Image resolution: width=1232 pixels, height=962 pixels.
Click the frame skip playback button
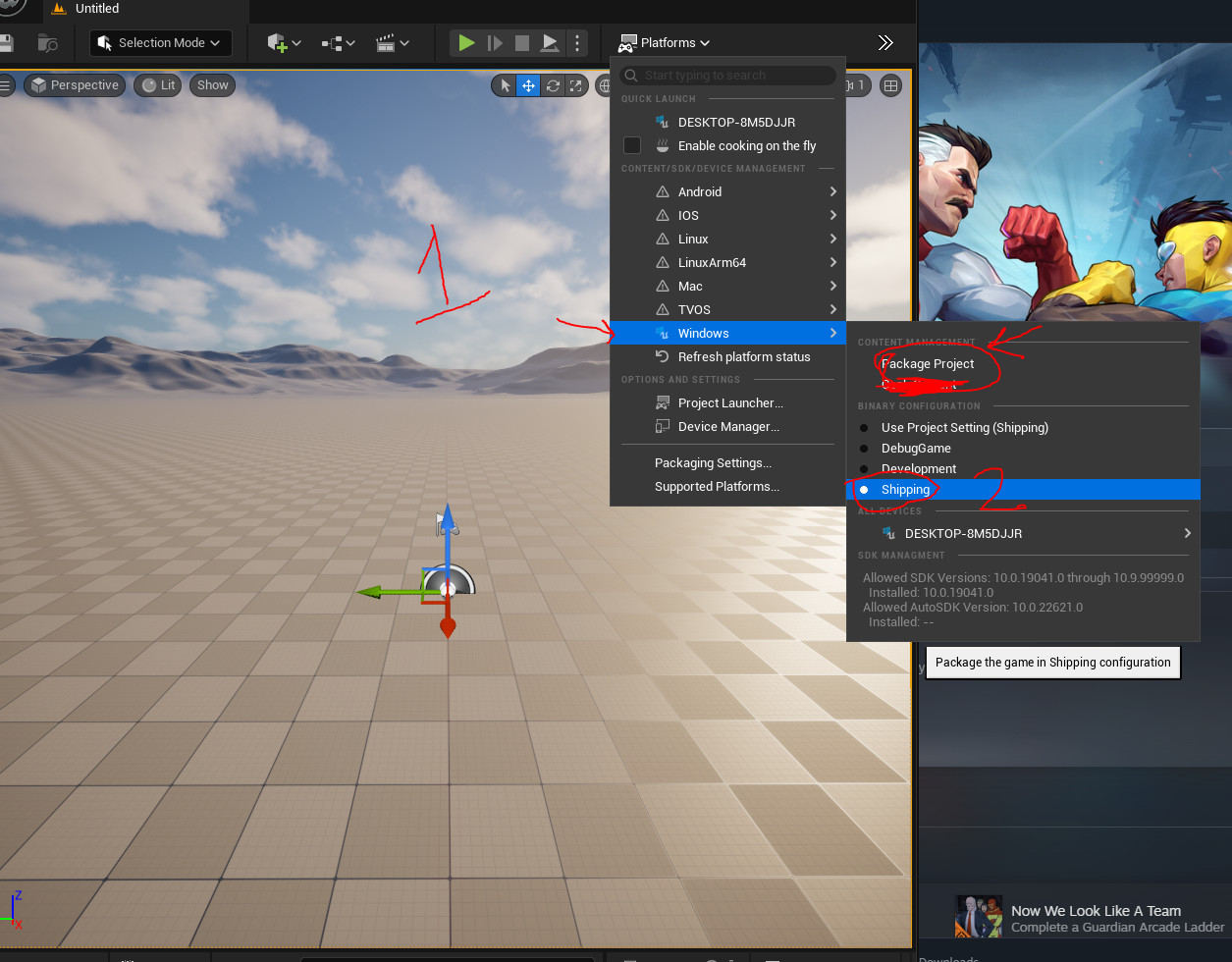pyautogui.click(x=495, y=43)
